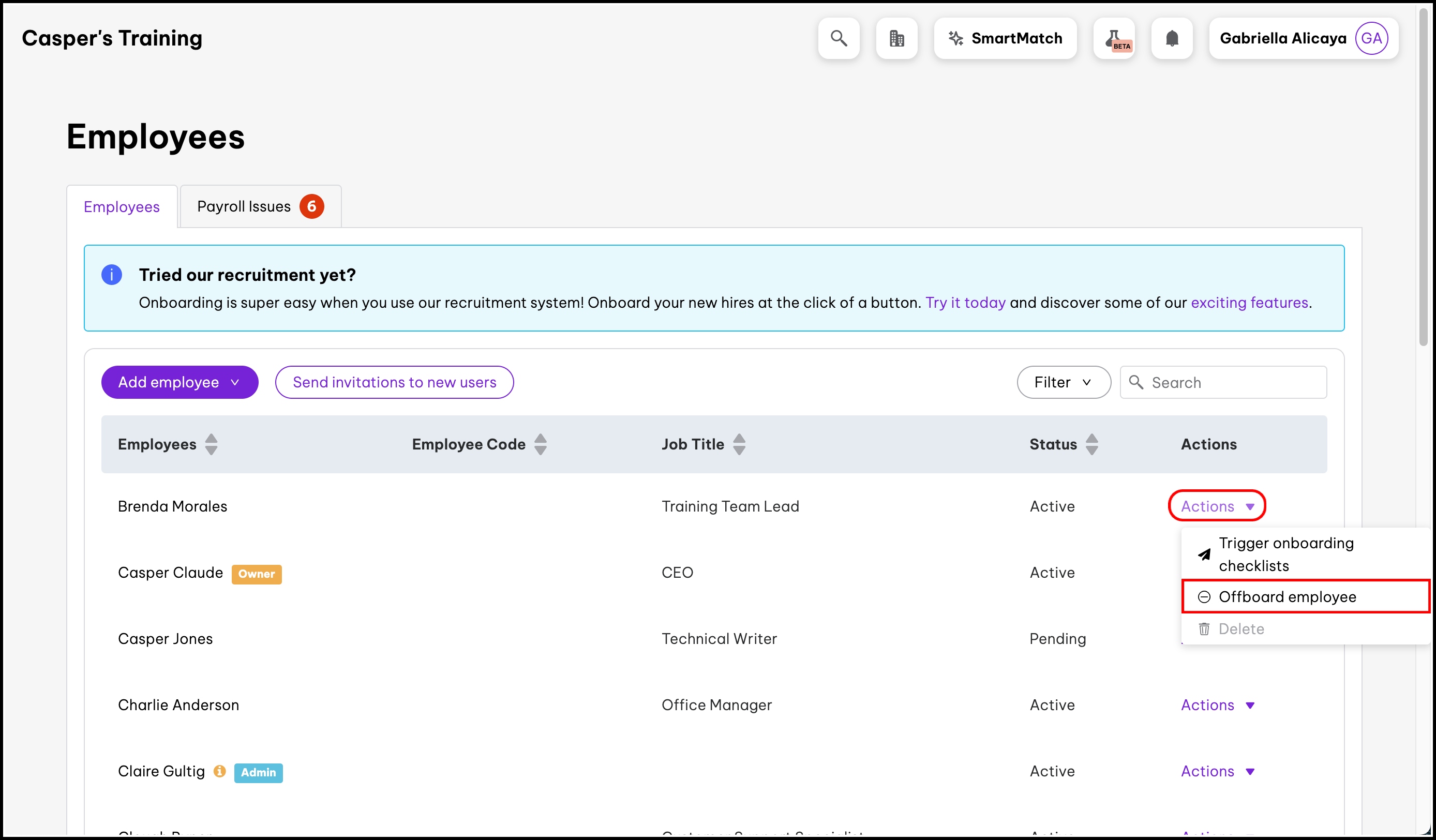The height and width of the screenshot is (840, 1436).
Task: Expand Actions menu for Claire Gultig
Action: tap(1217, 771)
